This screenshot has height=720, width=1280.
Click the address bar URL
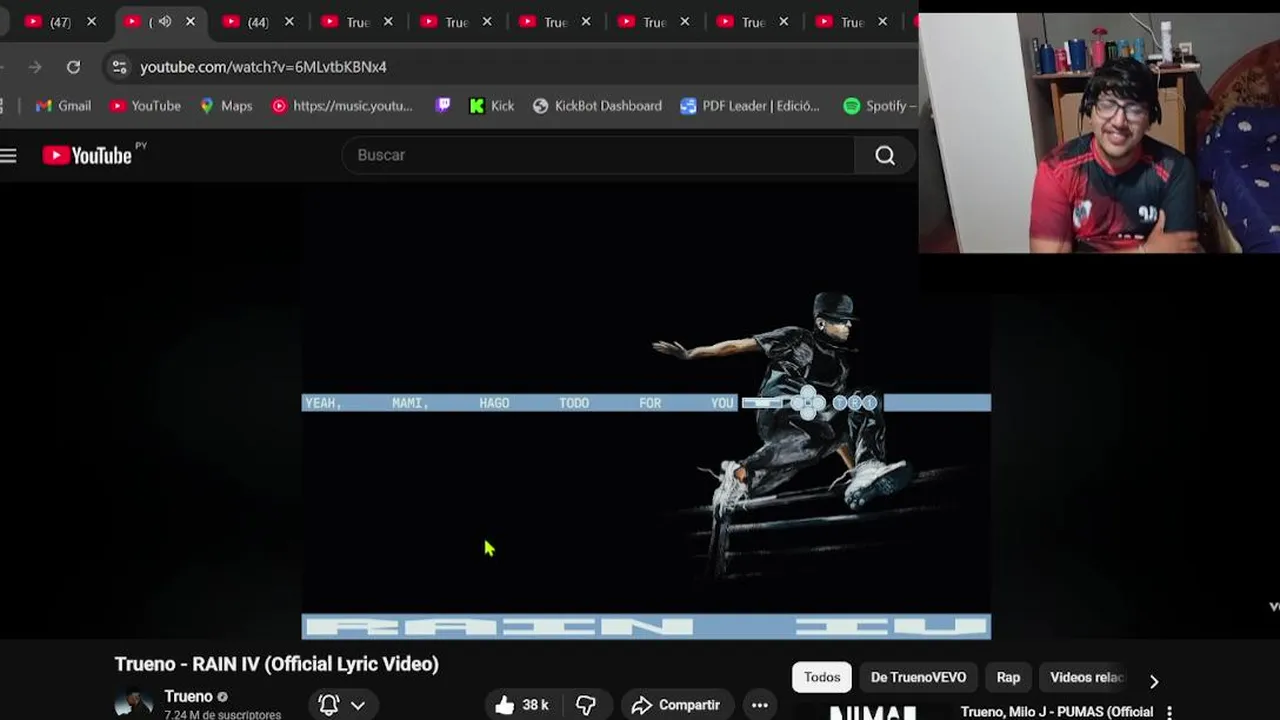263,67
